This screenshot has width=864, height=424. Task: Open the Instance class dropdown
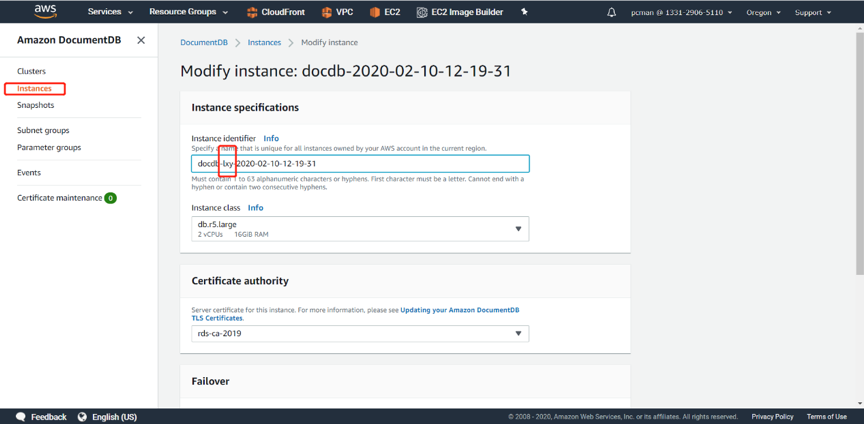coord(360,229)
